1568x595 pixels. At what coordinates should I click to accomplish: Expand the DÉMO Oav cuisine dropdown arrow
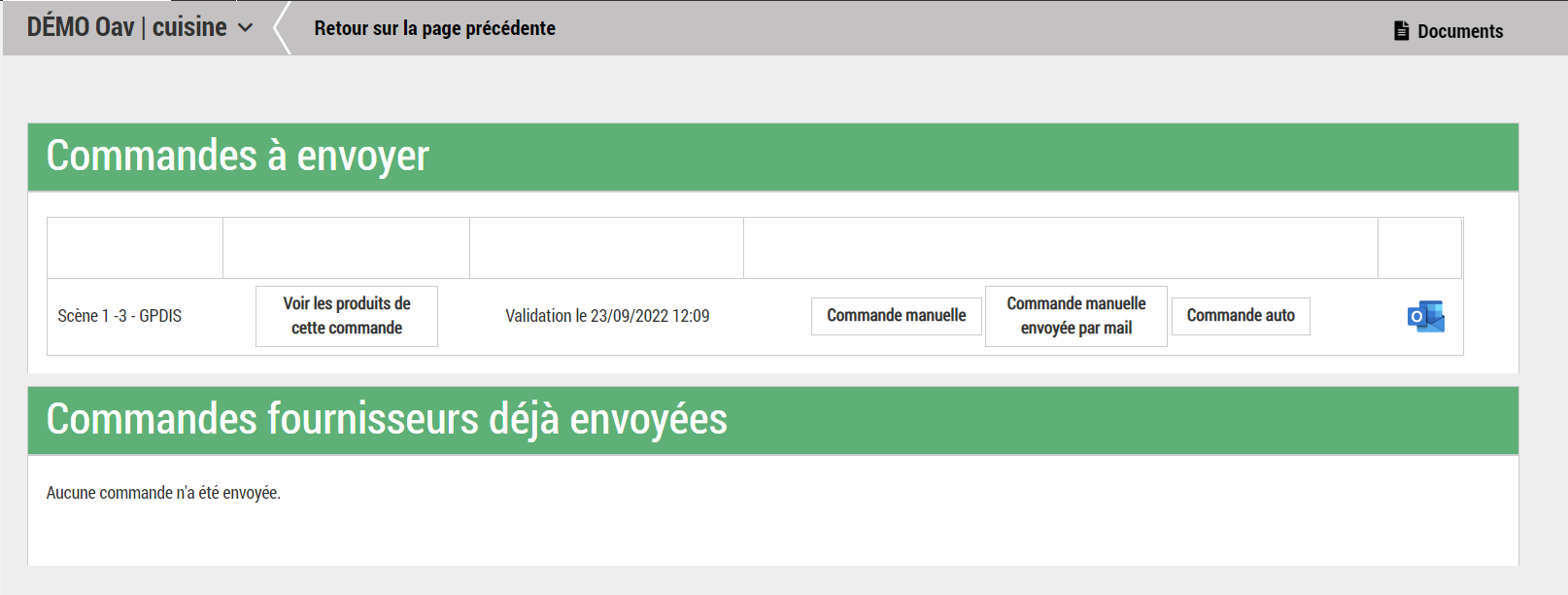246,28
